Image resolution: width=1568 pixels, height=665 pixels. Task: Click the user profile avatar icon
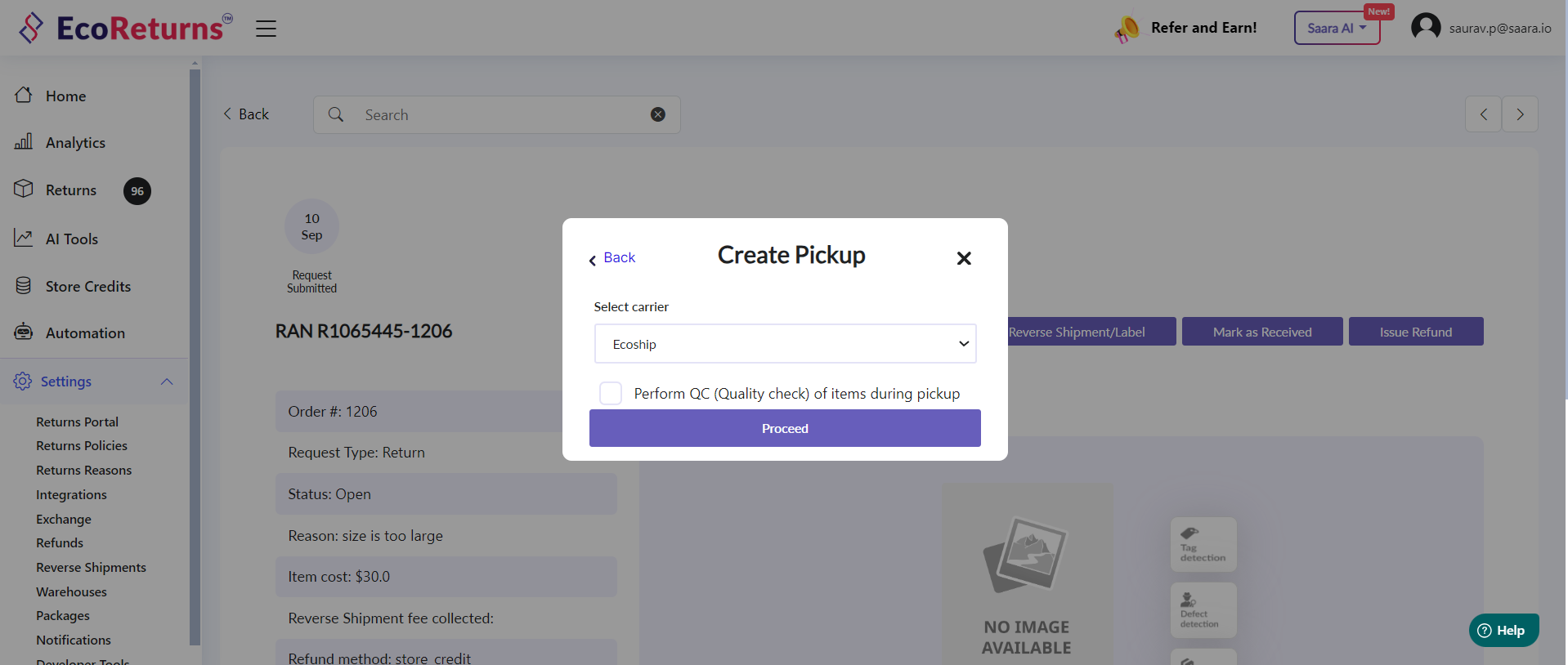1425,28
